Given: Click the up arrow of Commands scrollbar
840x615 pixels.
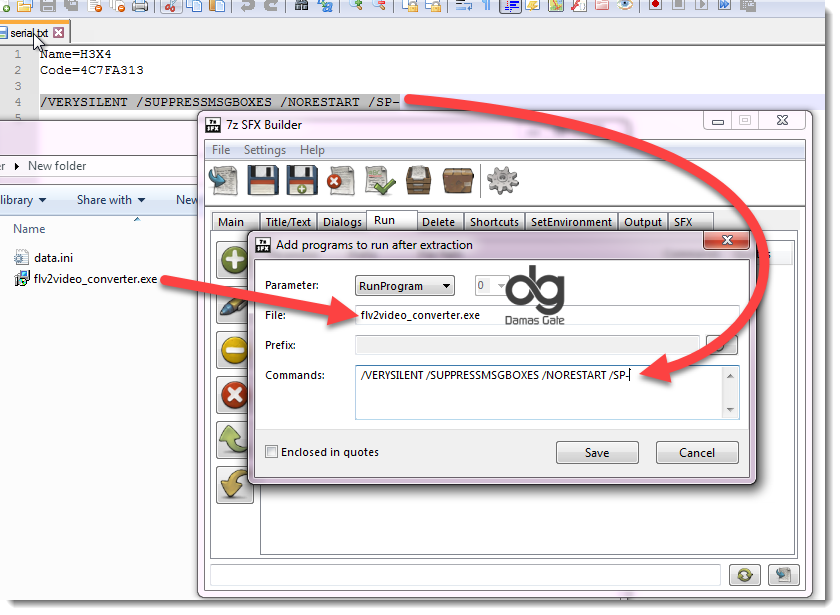Looking at the screenshot, I should [730, 376].
